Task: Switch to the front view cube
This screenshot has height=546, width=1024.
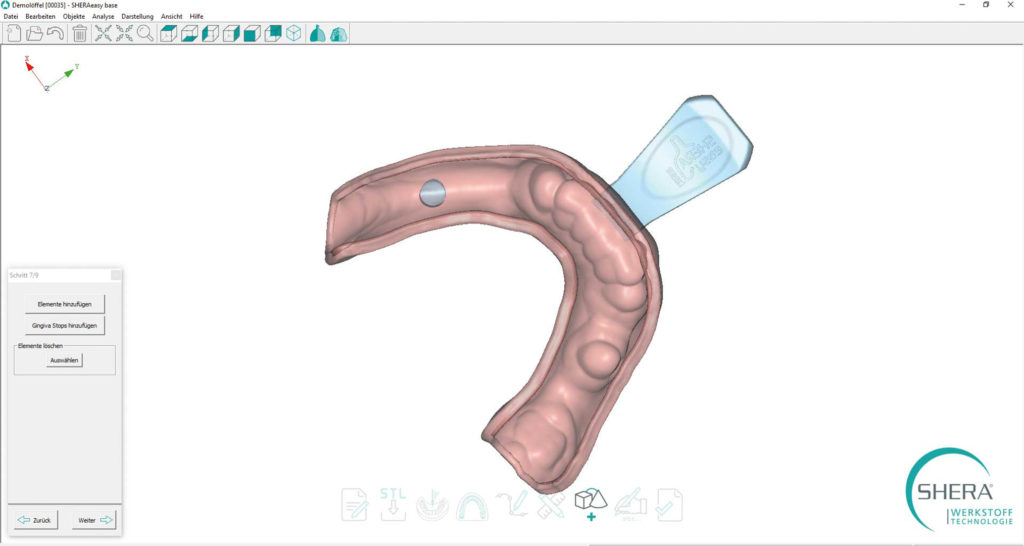Action: 252,33
